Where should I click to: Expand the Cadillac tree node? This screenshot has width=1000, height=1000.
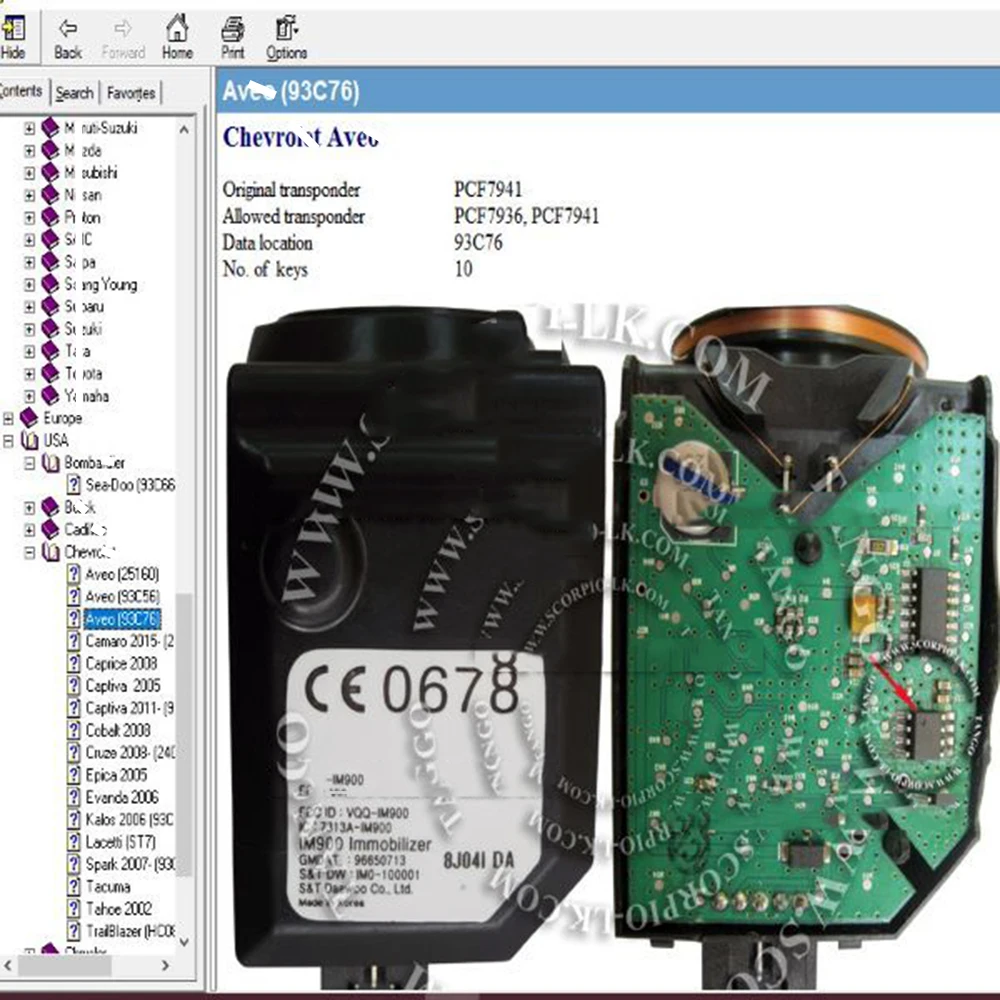29,529
